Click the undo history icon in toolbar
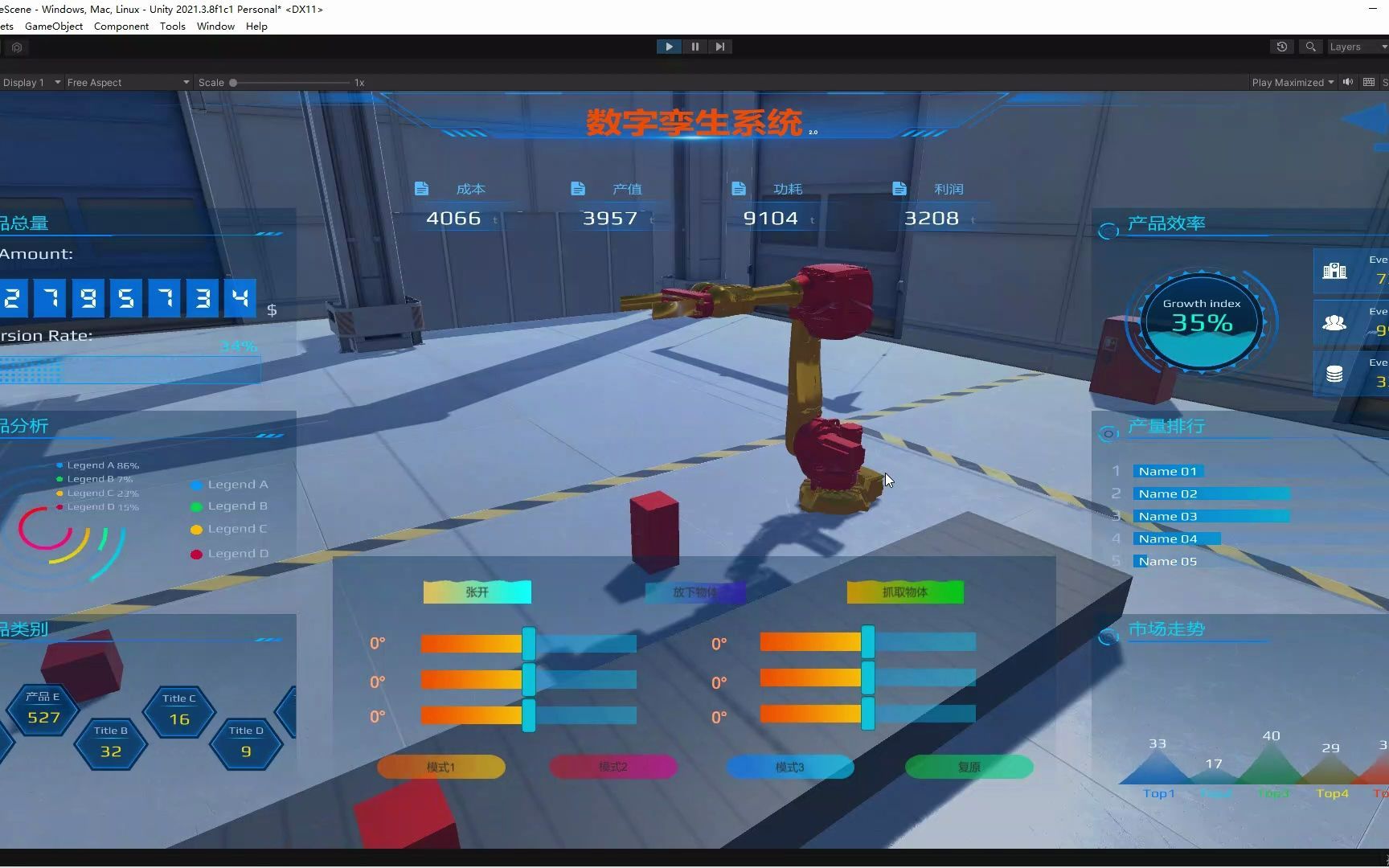The image size is (1389, 868). [x=1281, y=47]
